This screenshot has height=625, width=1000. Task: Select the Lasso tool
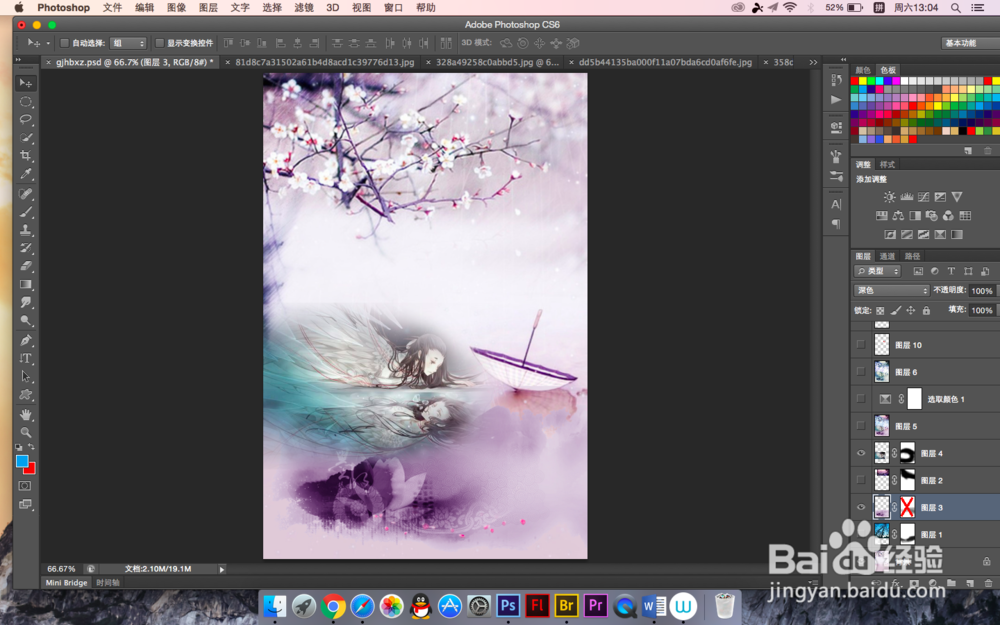point(26,119)
